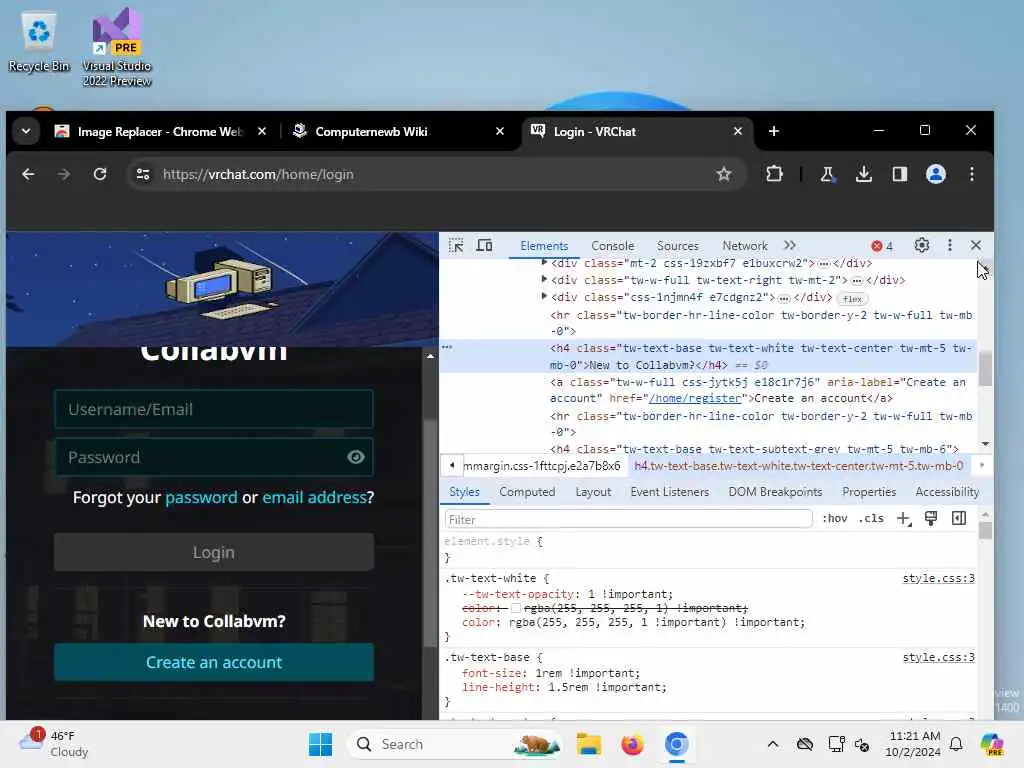The image size is (1024, 768).
Task: Open the DOM Breakpoints sub-tab
Action: [775, 492]
